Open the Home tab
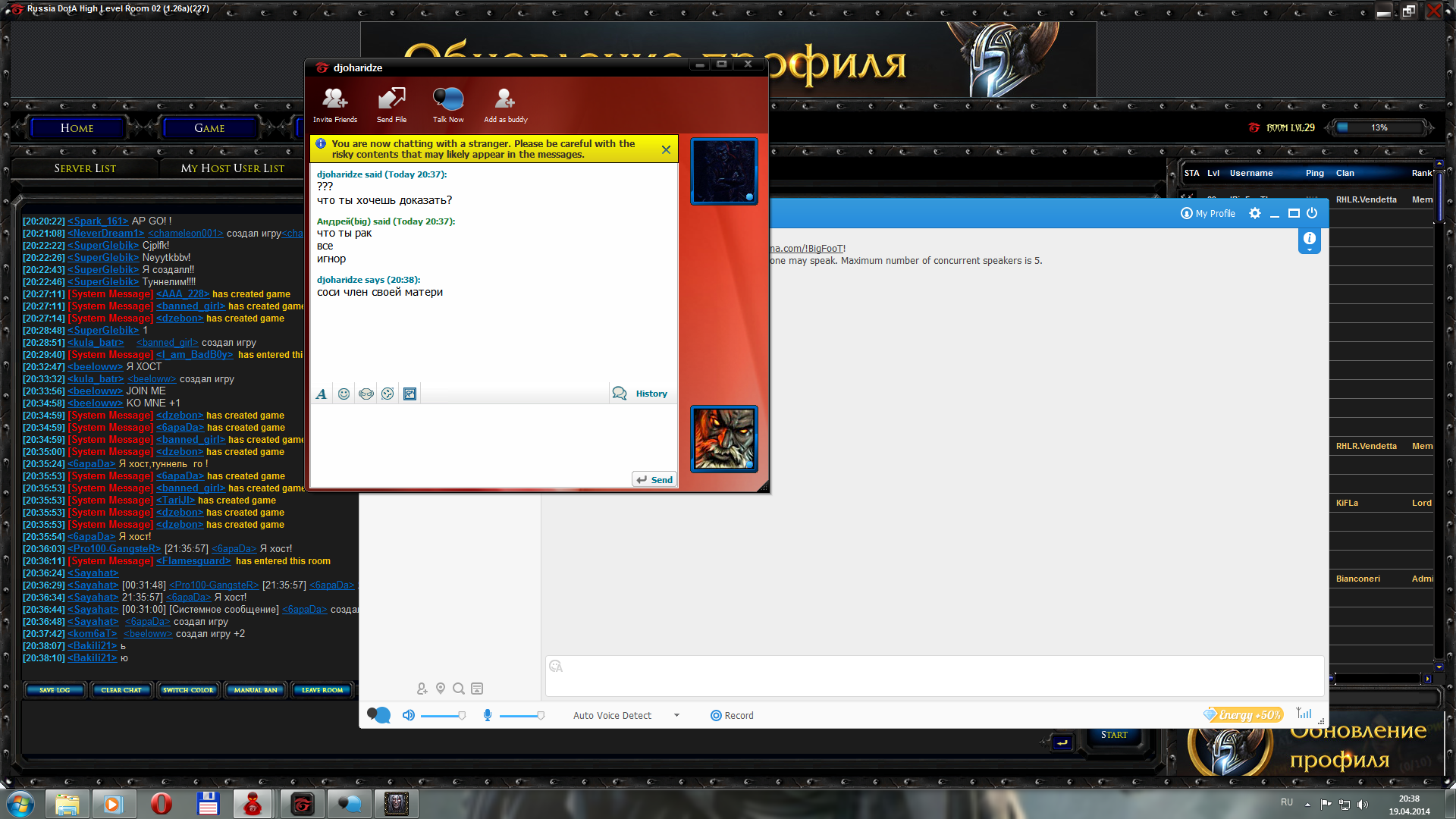The width and height of the screenshot is (1456, 819). pos(77,128)
